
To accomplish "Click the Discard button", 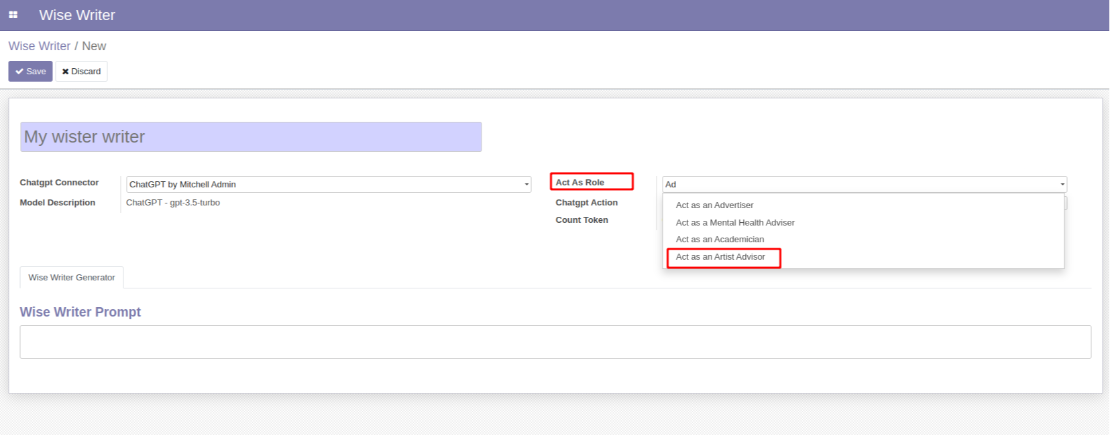I will [81, 72].
